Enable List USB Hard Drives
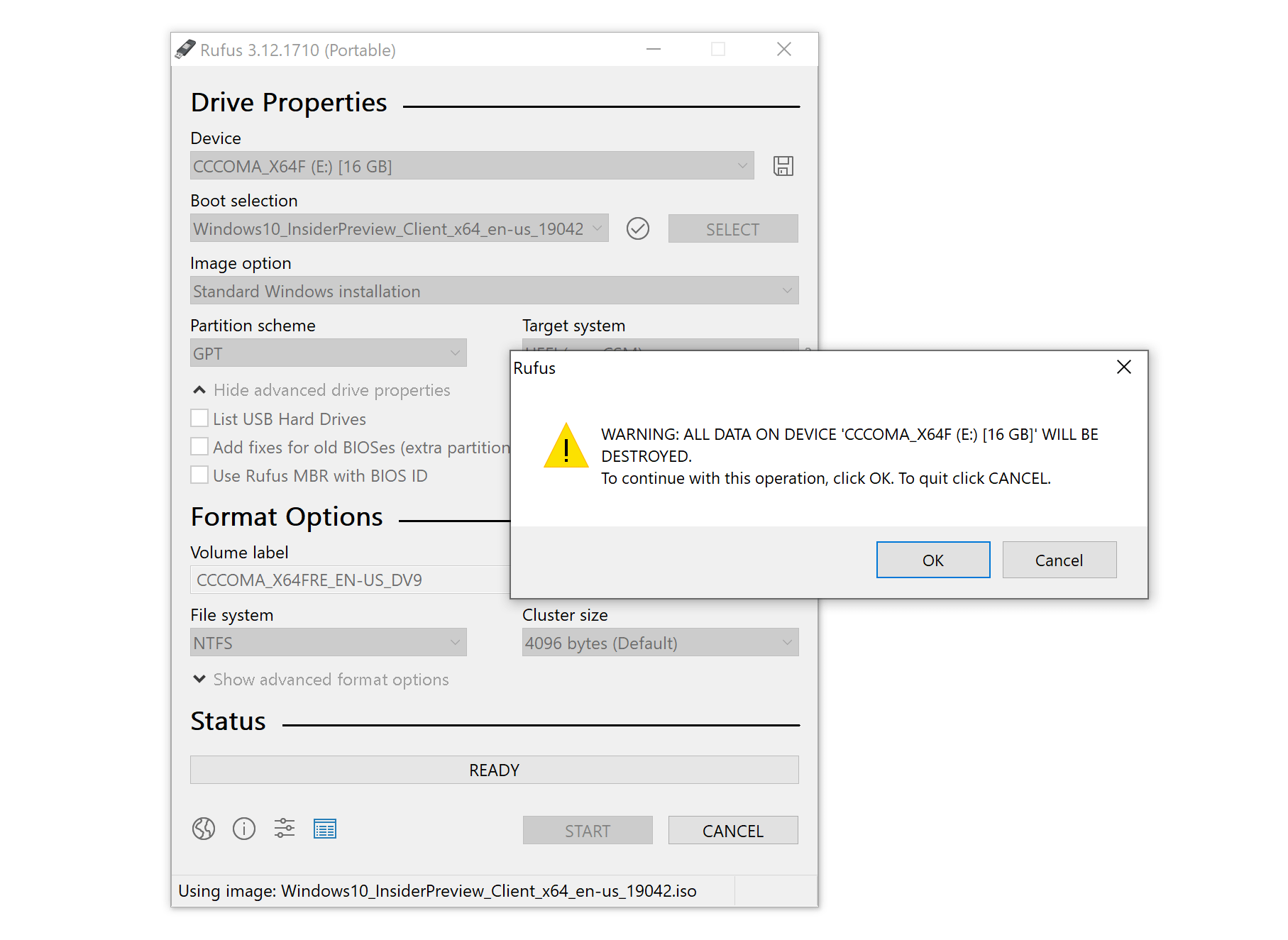This screenshot has height=940, width=1288. (x=199, y=418)
